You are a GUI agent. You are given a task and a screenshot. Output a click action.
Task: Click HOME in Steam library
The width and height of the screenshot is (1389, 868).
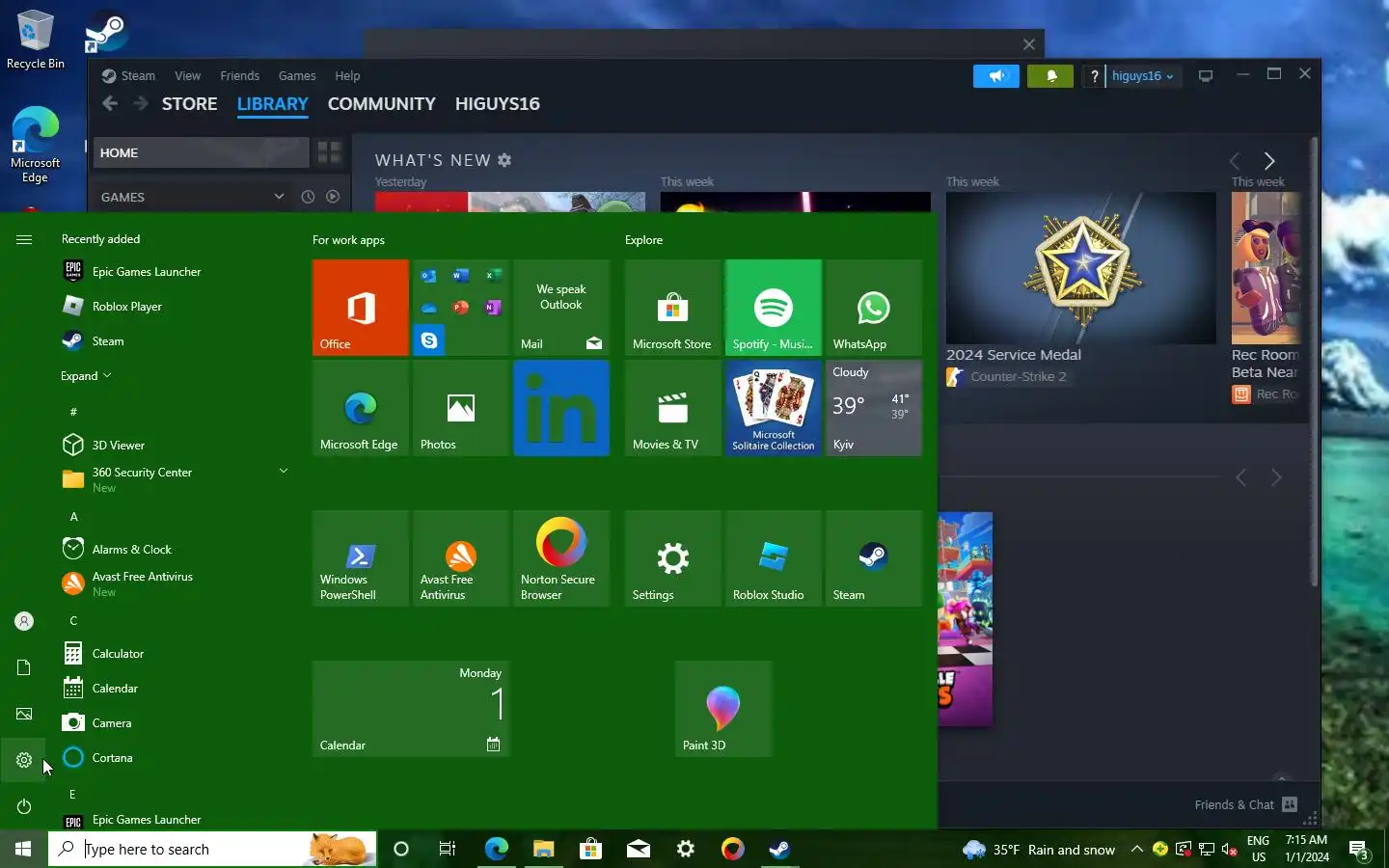click(201, 152)
